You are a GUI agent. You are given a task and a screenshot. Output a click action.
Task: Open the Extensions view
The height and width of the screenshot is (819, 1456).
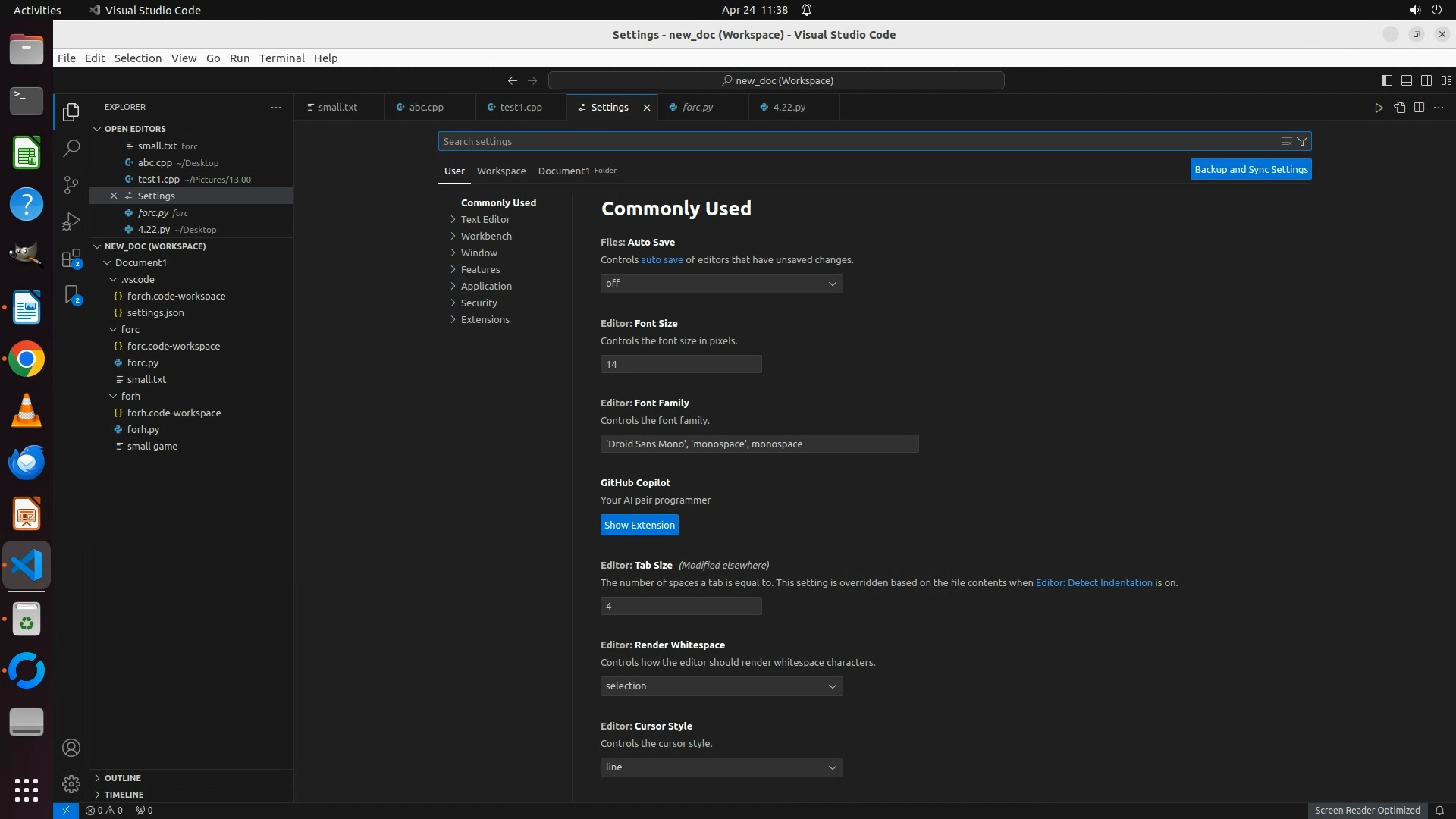tap(71, 259)
